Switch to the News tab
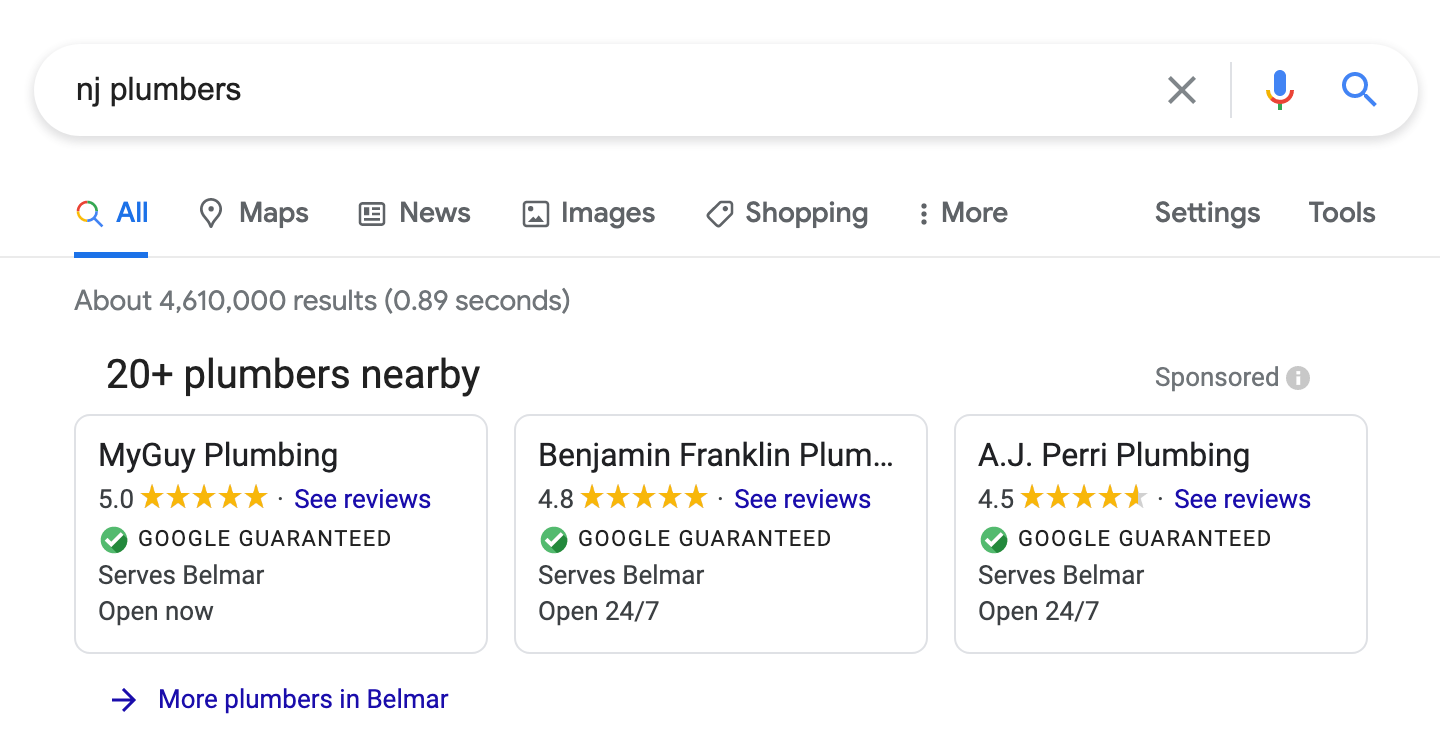This screenshot has width=1440, height=756. click(415, 213)
